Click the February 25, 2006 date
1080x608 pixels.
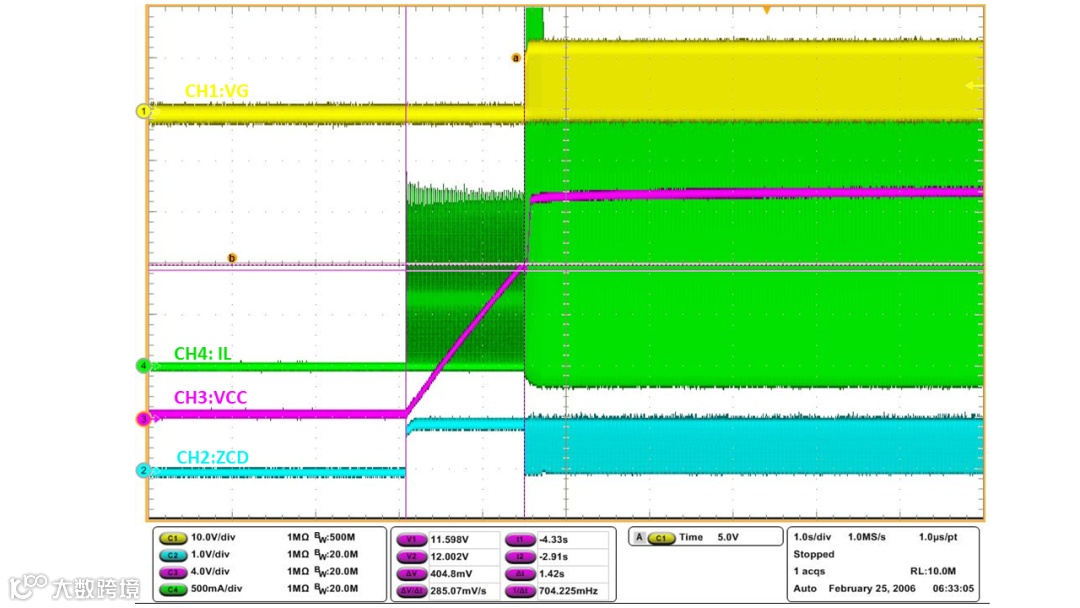[872, 589]
